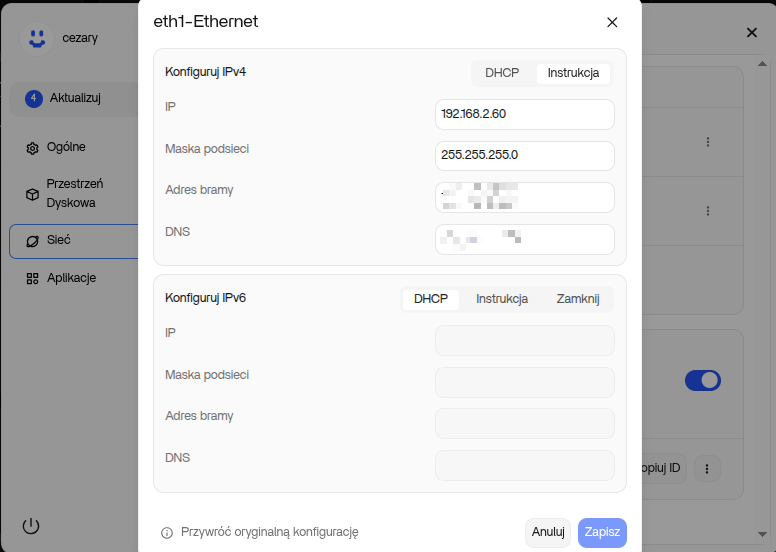The image size is (776, 552).
Task: Click the IPv4 IP address field
Action: 524,114
